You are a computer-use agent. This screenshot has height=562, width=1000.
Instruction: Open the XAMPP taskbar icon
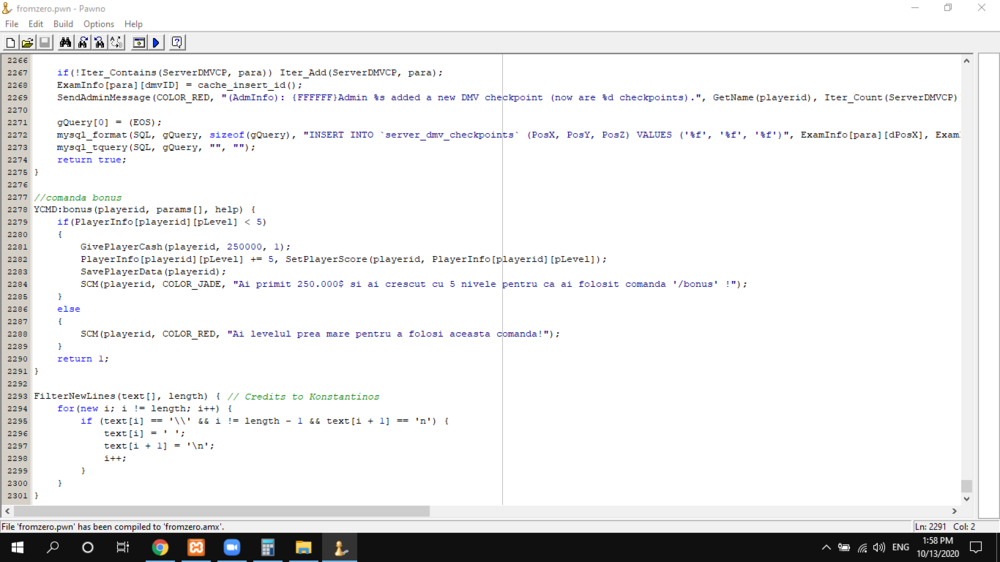pyautogui.click(x=196, y=547)
